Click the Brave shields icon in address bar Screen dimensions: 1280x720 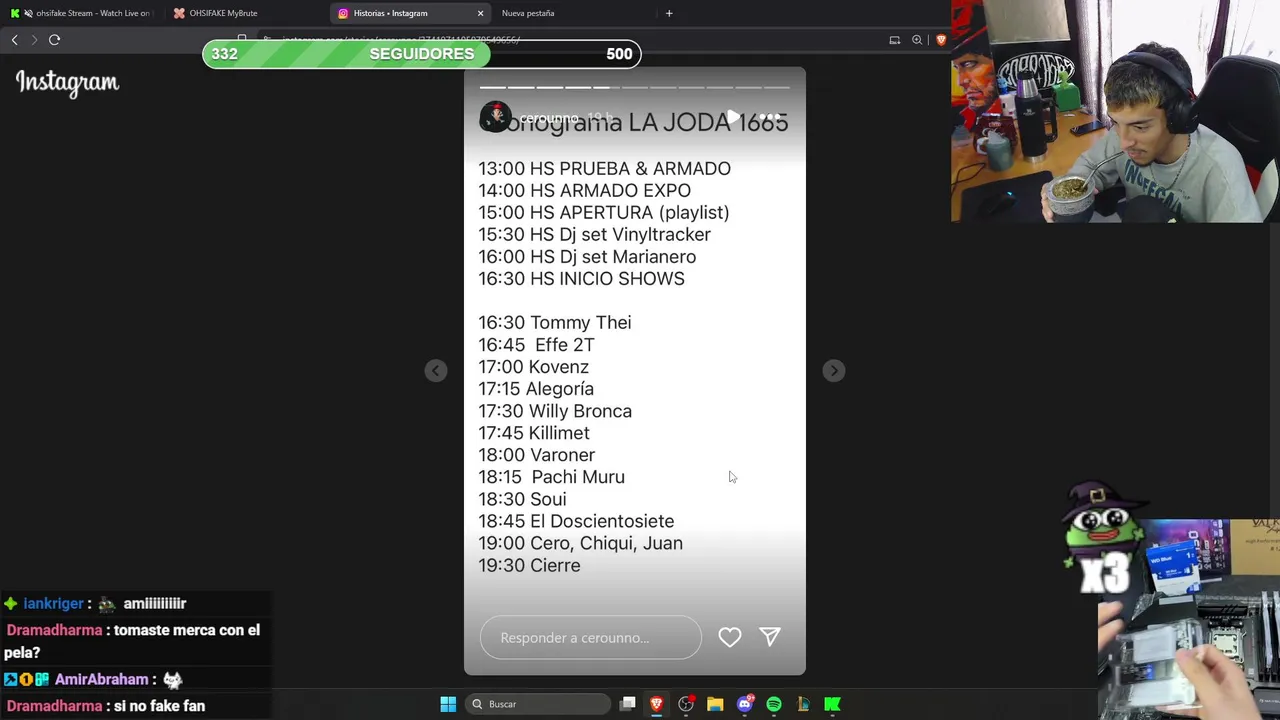(x=941, y=40)
